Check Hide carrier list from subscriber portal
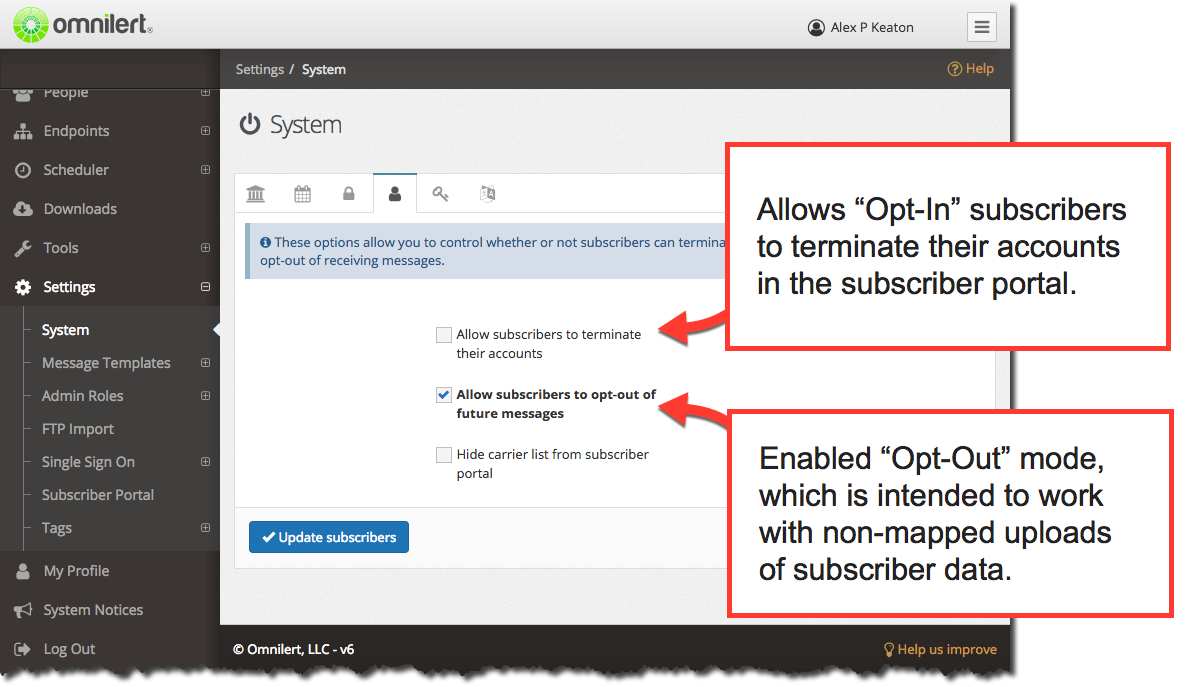Viewport: 1200px width, 687px height. [444, 455]
